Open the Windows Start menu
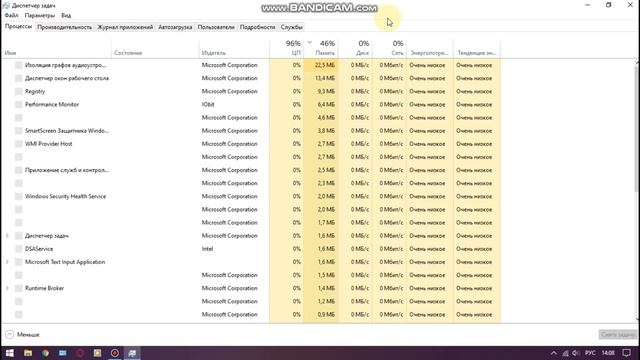Viewport: 640px width, 360px height. [9, 353]
